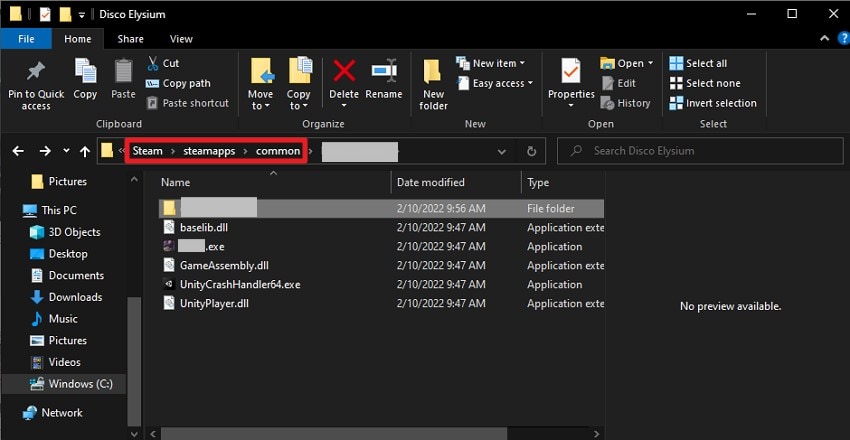Go forward with the right arrow
The image size is (850, 440).
45,151
